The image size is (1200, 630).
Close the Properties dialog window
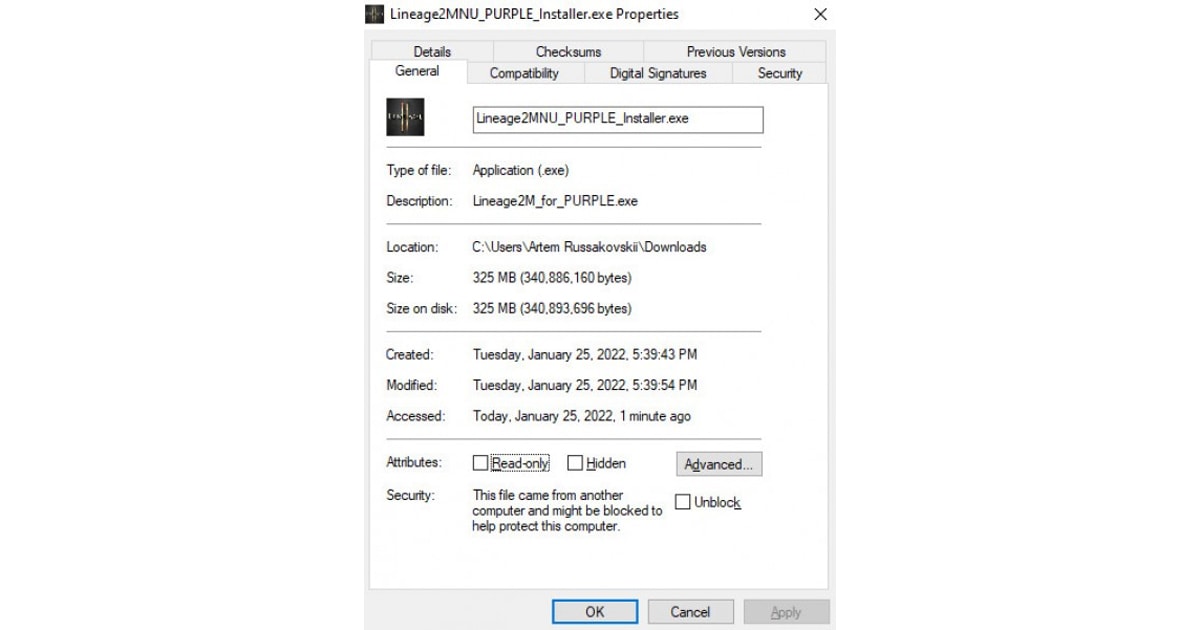coord(820,14)
